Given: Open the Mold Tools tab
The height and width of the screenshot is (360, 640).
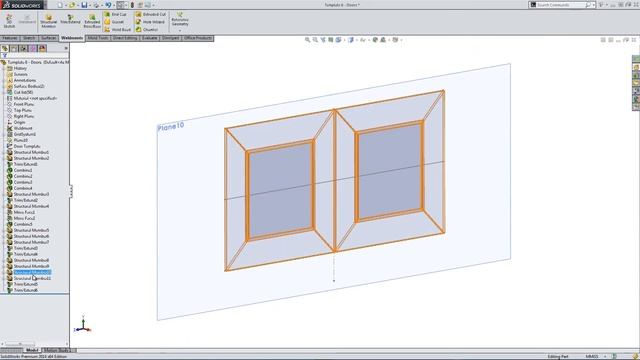Looking at the screenshot, I should pyautogui.click(x=98, y=38).
